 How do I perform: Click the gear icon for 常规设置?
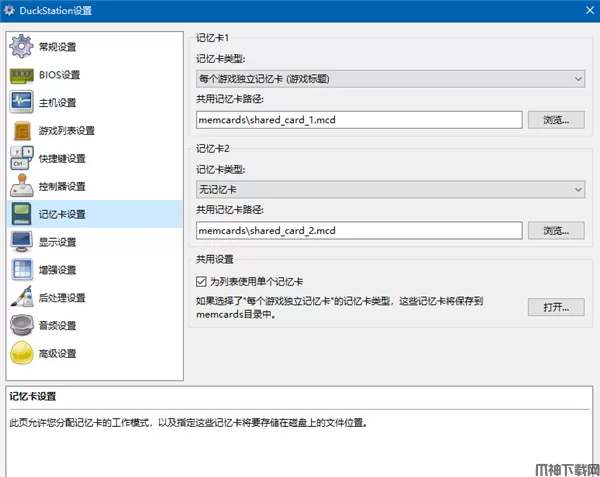(21, 46)
